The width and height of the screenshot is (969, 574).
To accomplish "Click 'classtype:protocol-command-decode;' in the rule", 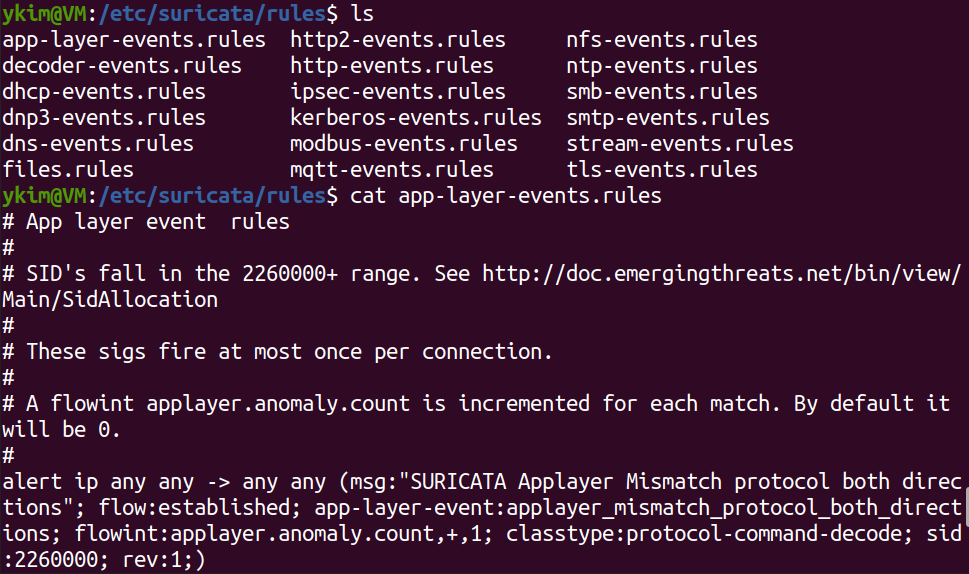I will 709,534.
